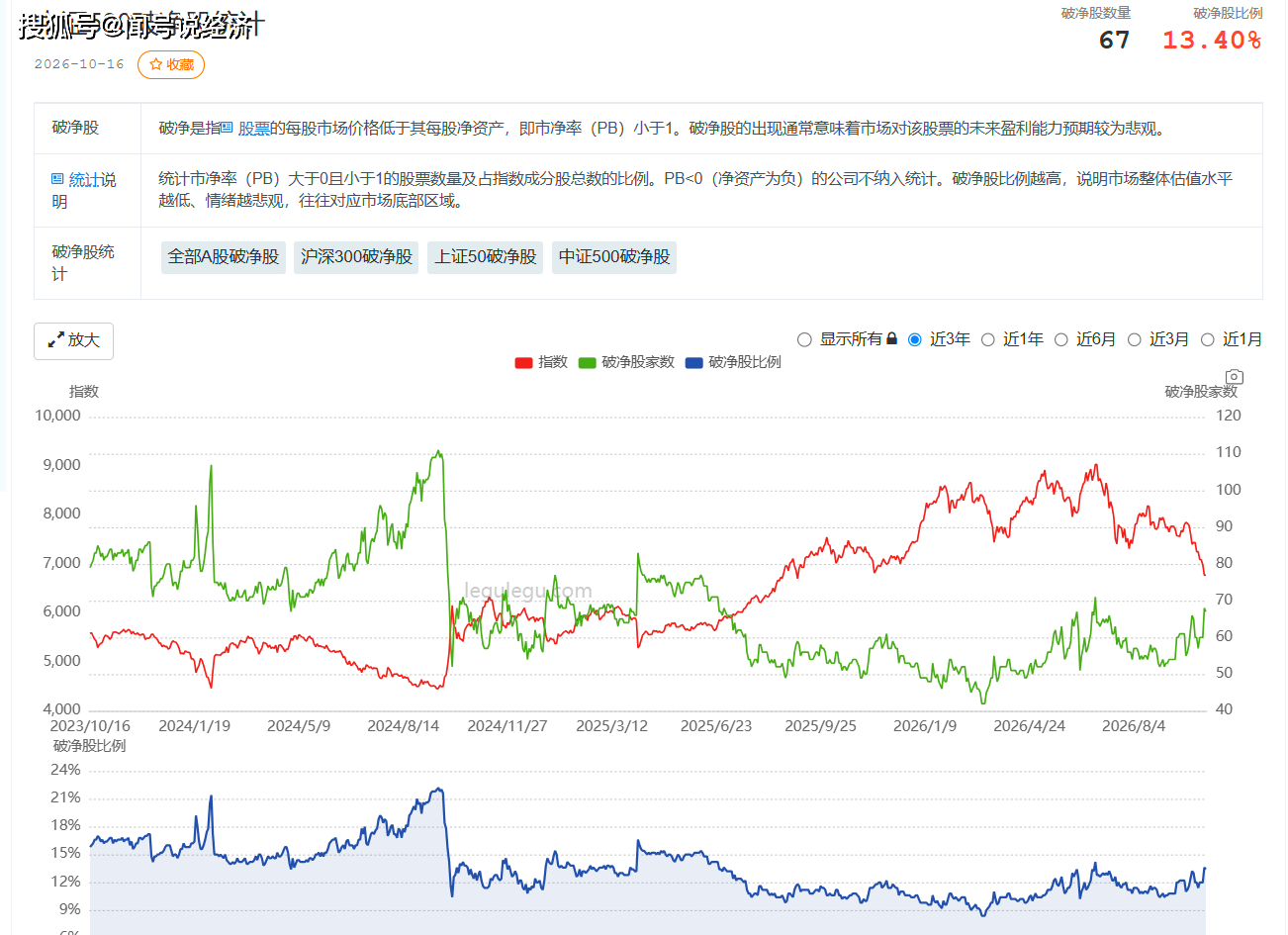Open the 全部A股破净股 tab

[x=224, y=257]
